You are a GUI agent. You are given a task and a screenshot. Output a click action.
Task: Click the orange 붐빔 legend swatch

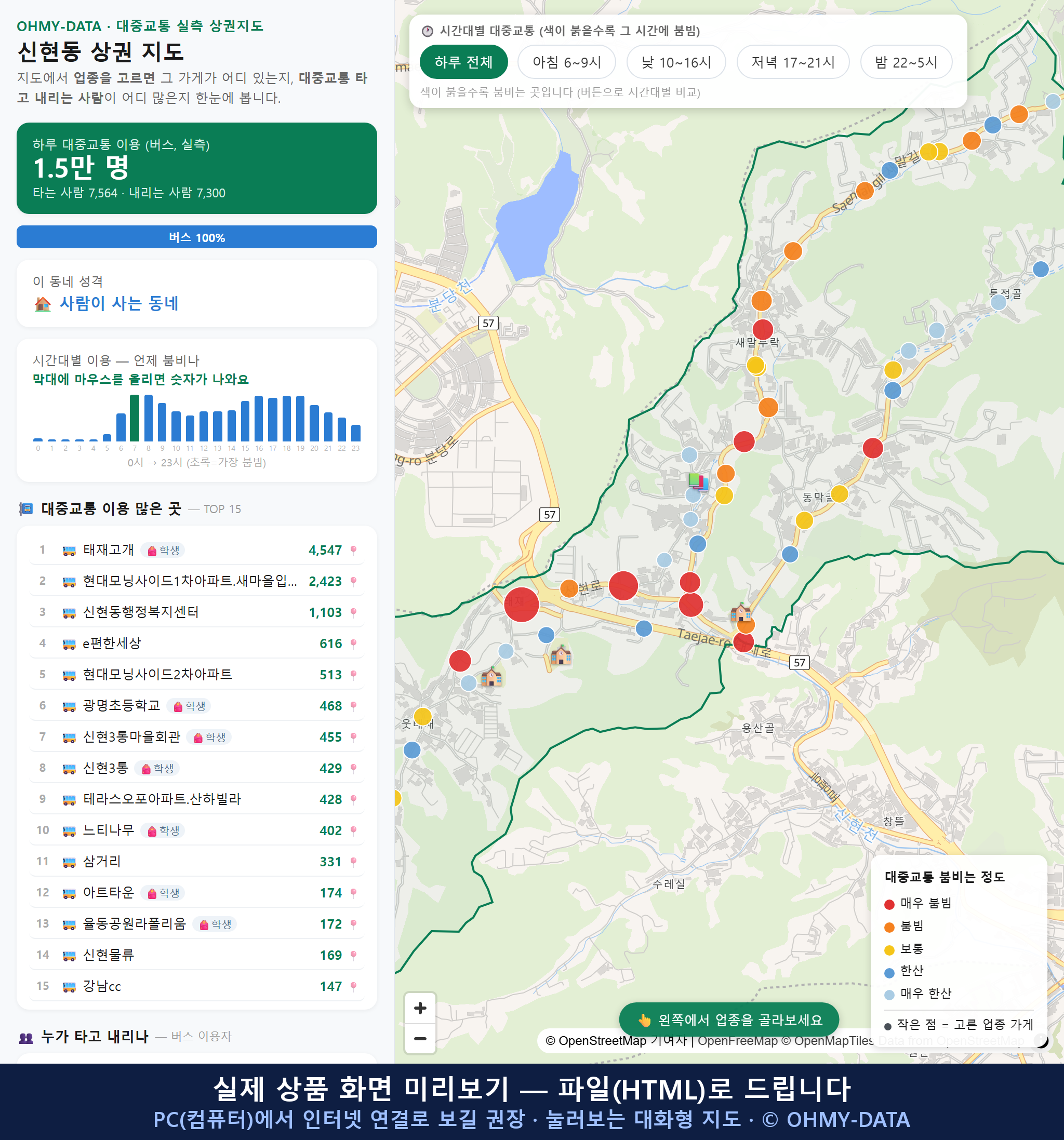click(889, 927)
